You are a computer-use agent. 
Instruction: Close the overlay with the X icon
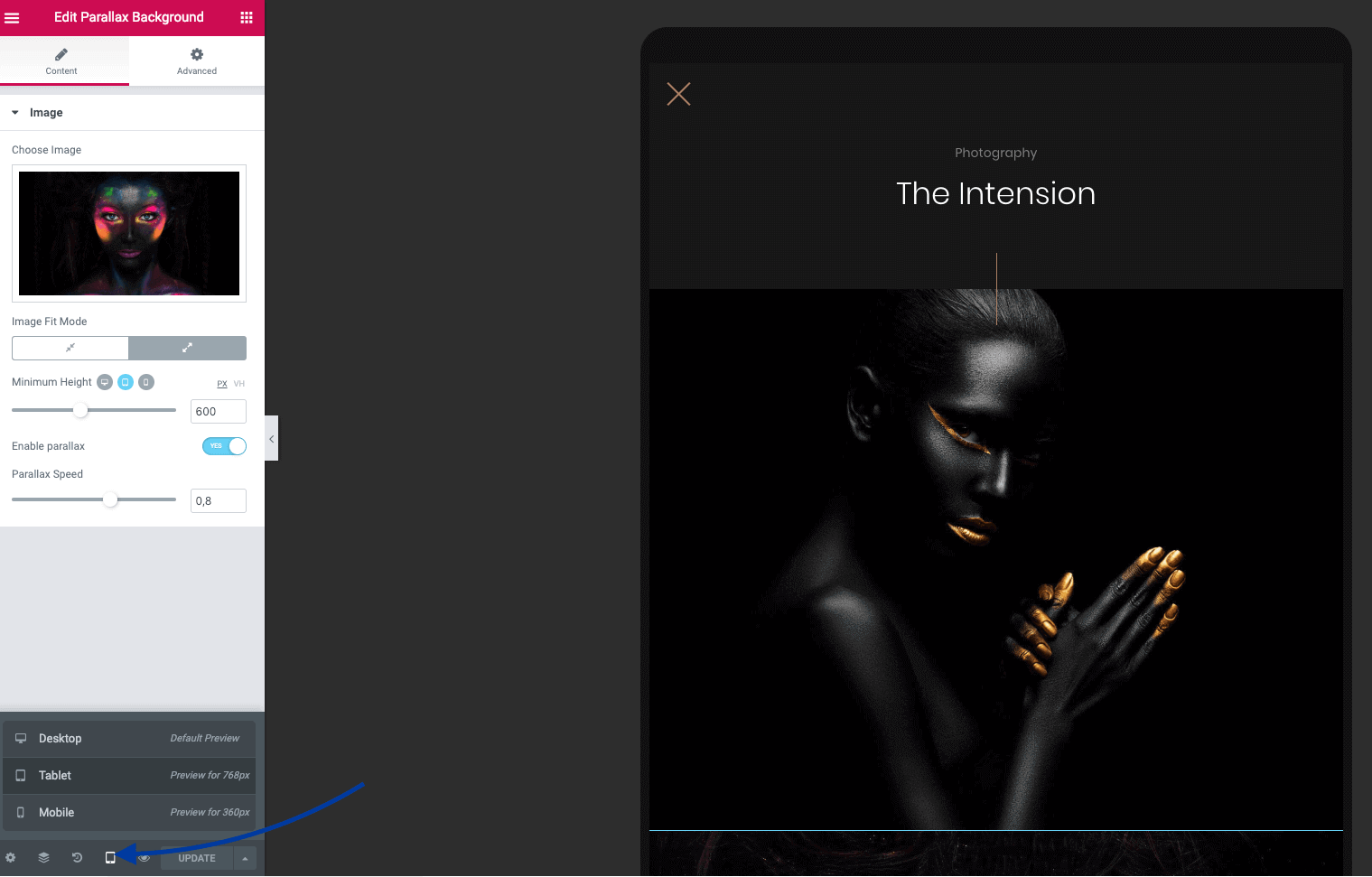point(678,94)
